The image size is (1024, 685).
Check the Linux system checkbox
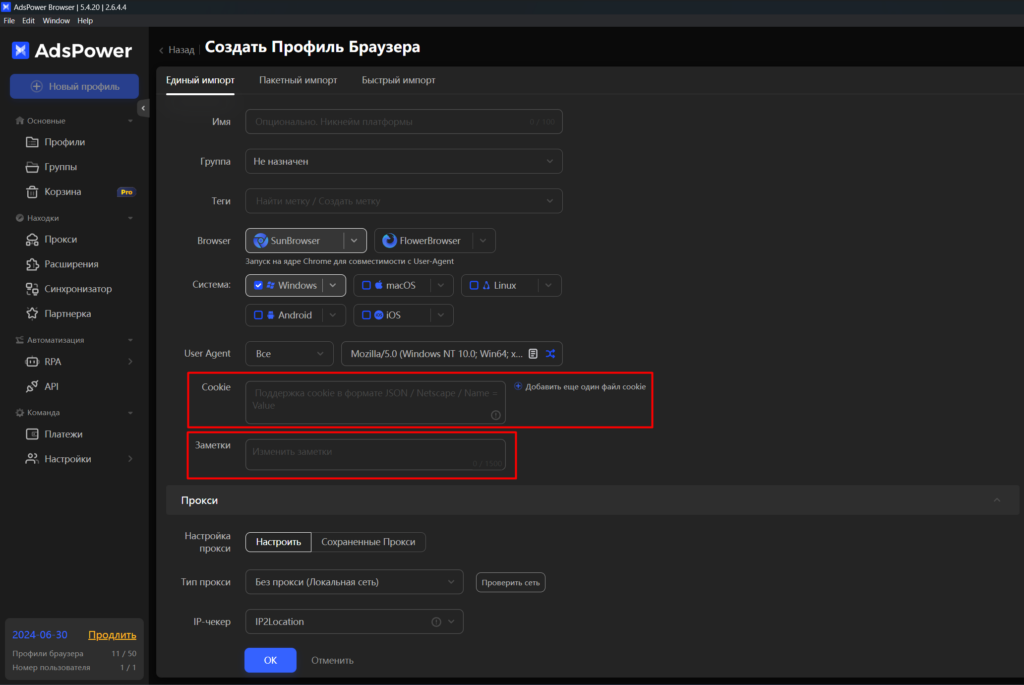474,285
